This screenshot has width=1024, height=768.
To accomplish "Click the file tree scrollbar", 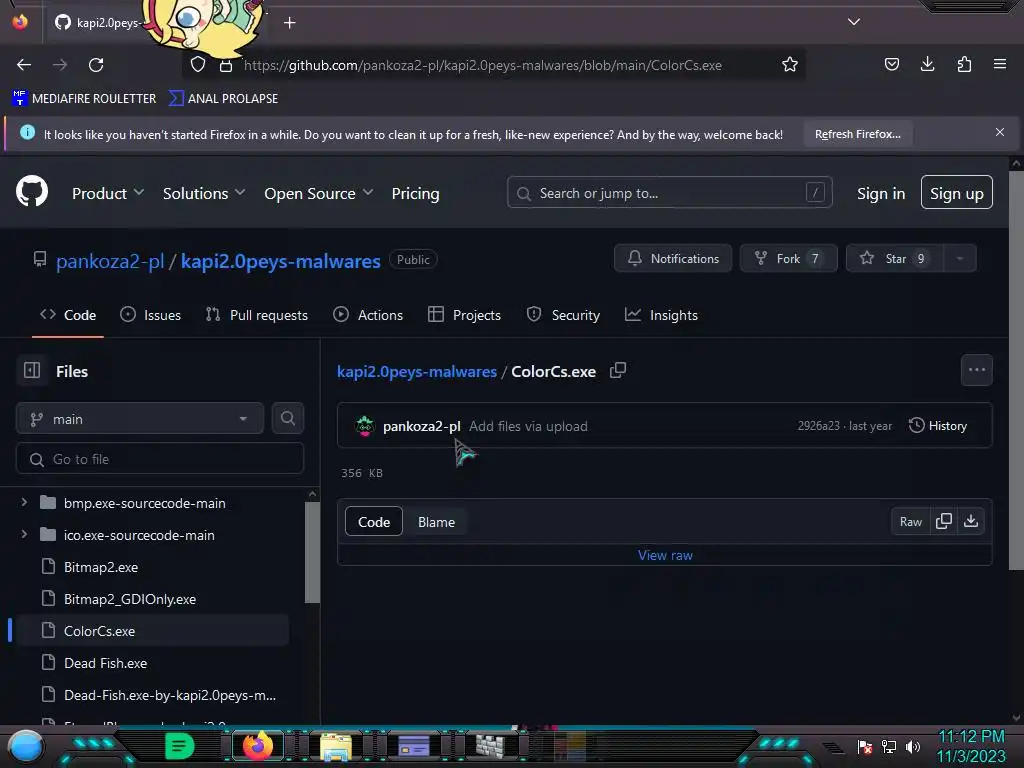I will pyautogui.click(x=312, y=551).
